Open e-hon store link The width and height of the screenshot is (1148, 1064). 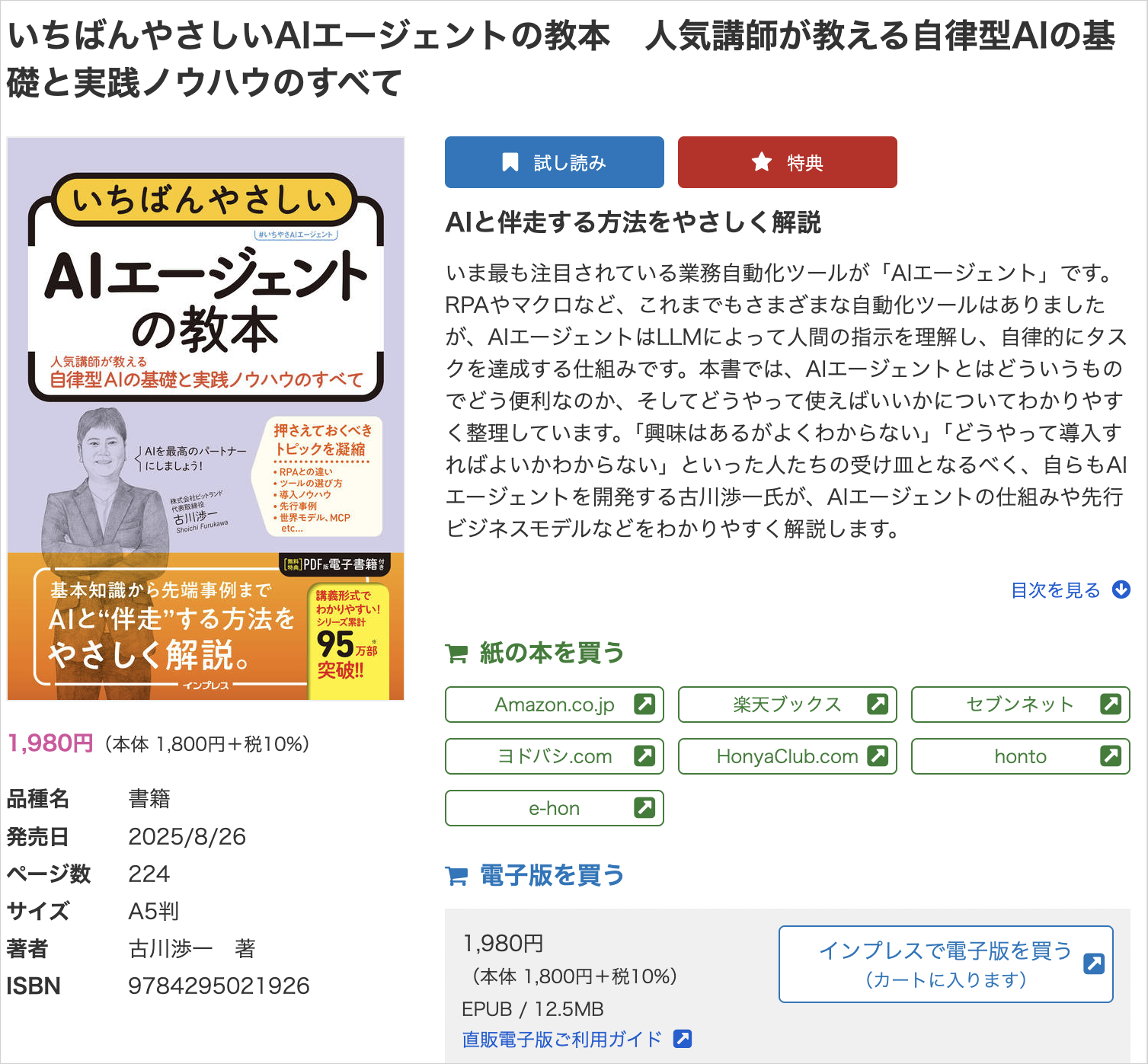tap(554, 808)
